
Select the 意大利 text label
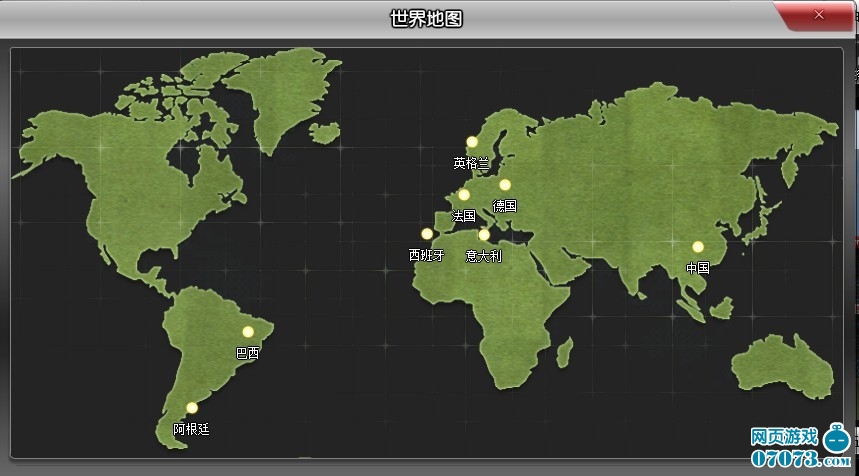[x=484, y=256]
